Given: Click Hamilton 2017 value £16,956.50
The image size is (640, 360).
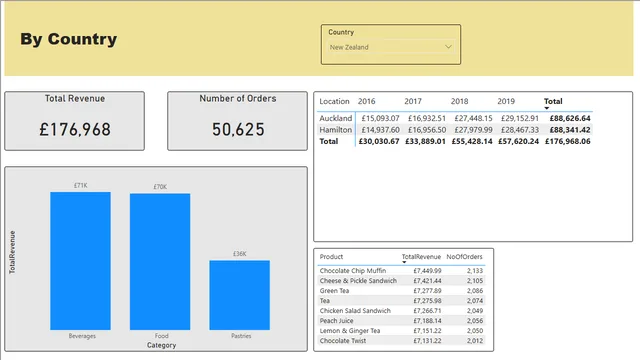Looking at the screenshot, I should coord(427,130).
